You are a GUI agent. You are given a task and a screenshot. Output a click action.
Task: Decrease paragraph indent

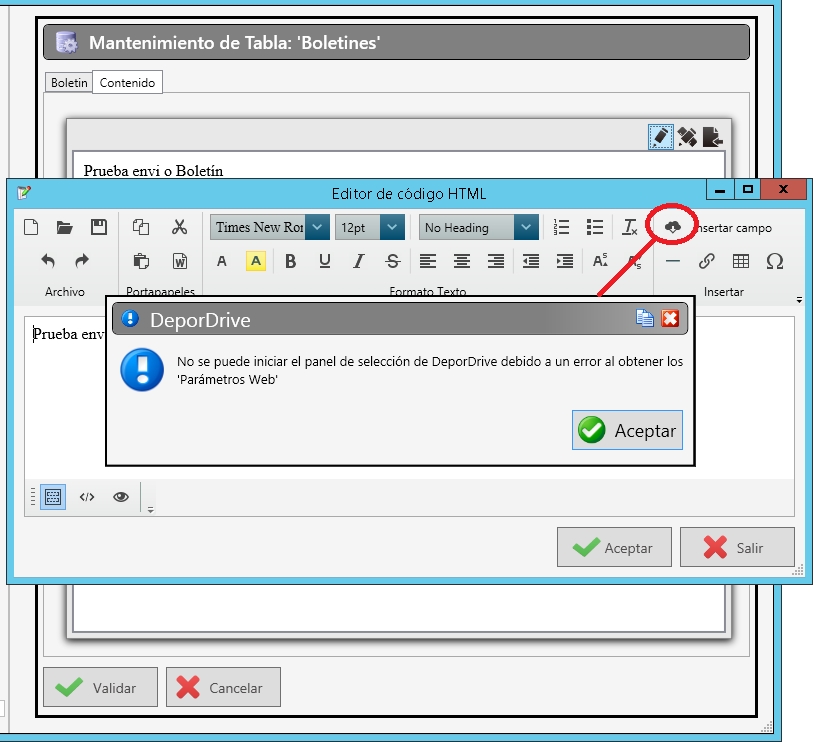[x=531, y=261]
